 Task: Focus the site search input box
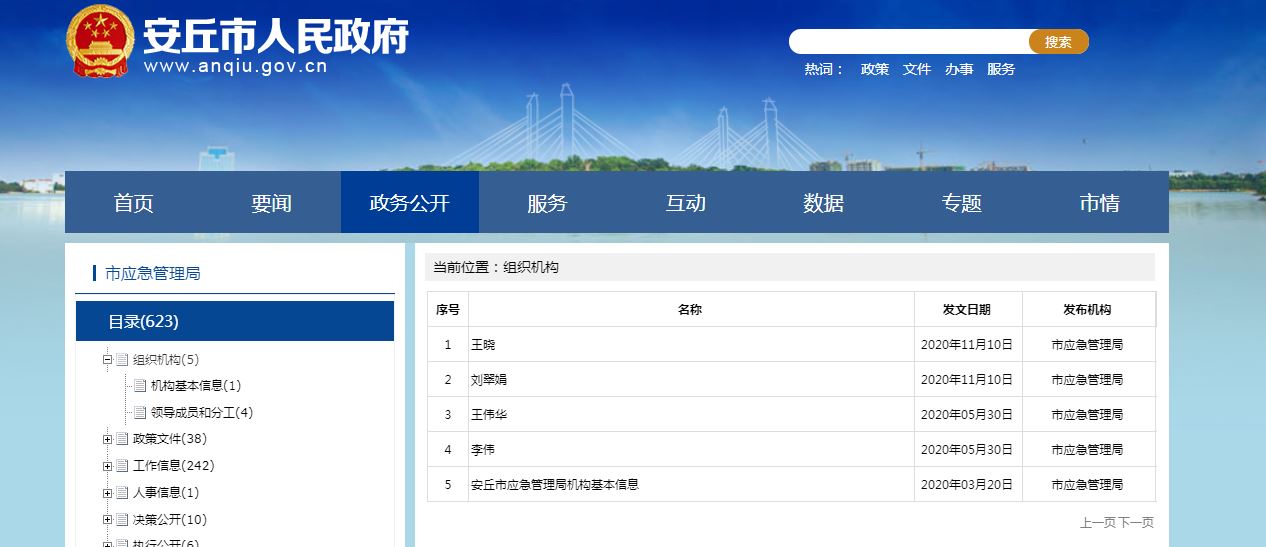pyautogui.click(x=909, y=42)
